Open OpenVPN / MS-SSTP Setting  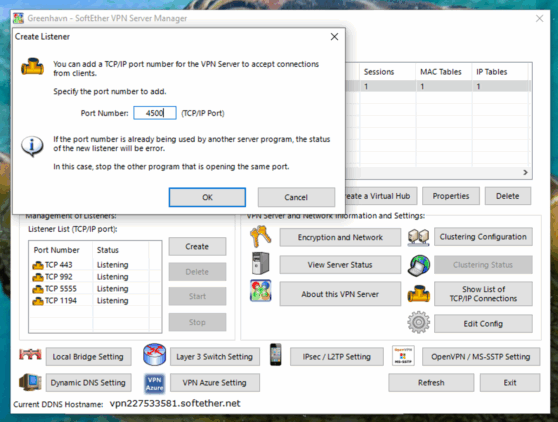coord(481,357)
